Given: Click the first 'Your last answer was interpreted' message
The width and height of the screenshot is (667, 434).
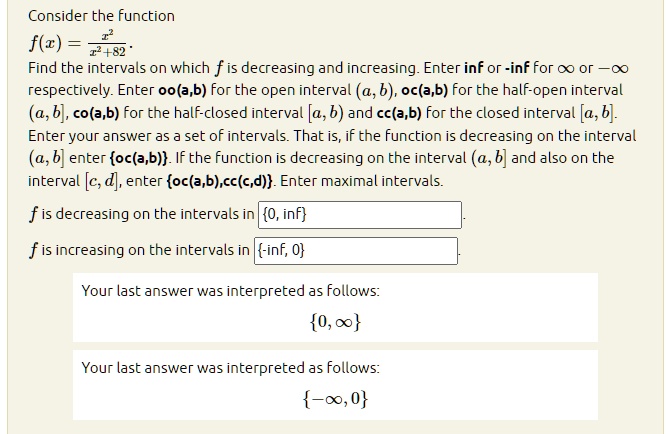Looking at the screenshot, I should (x=230, y=291).
